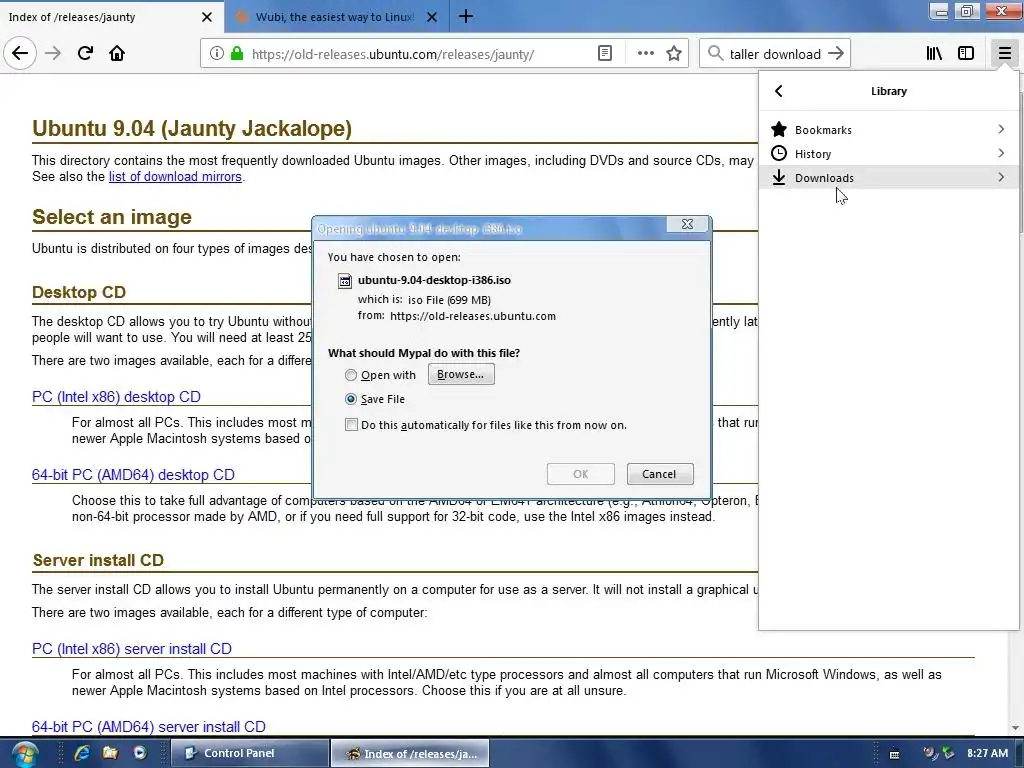Expand Bookmarks chevron arrow
The height and width of the screenshot is (768, 1024).
coord(1001,129)
